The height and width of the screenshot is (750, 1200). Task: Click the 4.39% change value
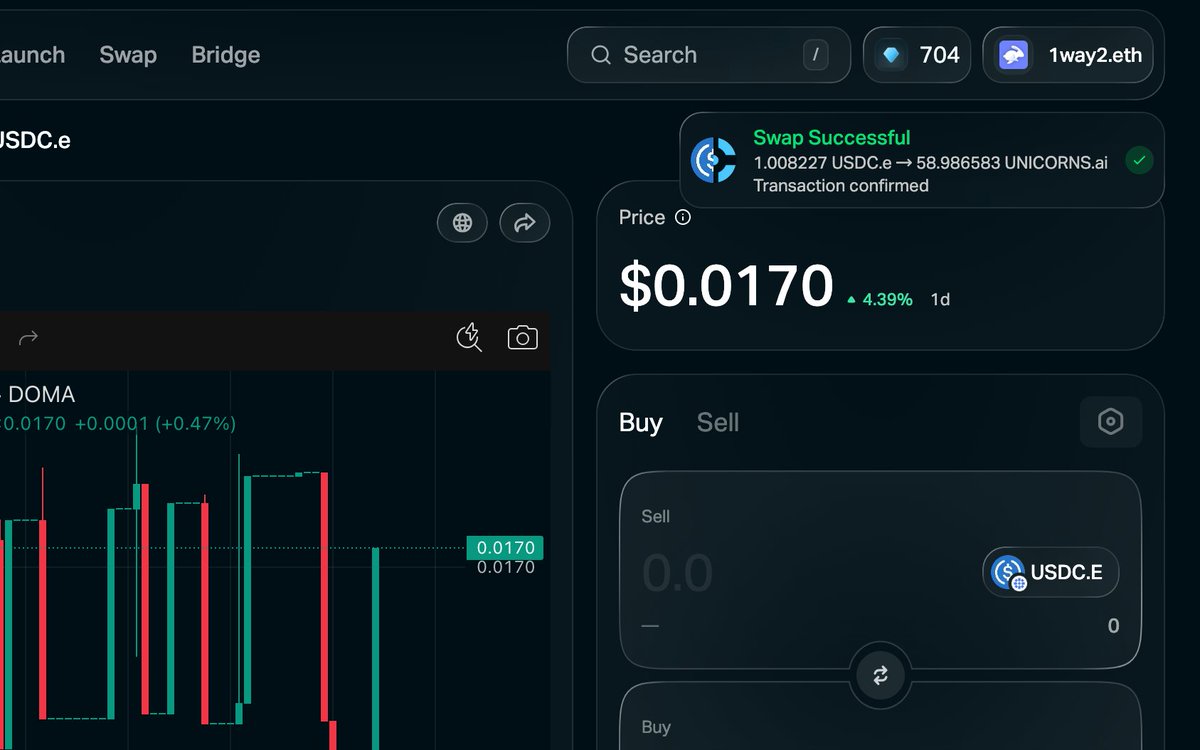(888, 299)
